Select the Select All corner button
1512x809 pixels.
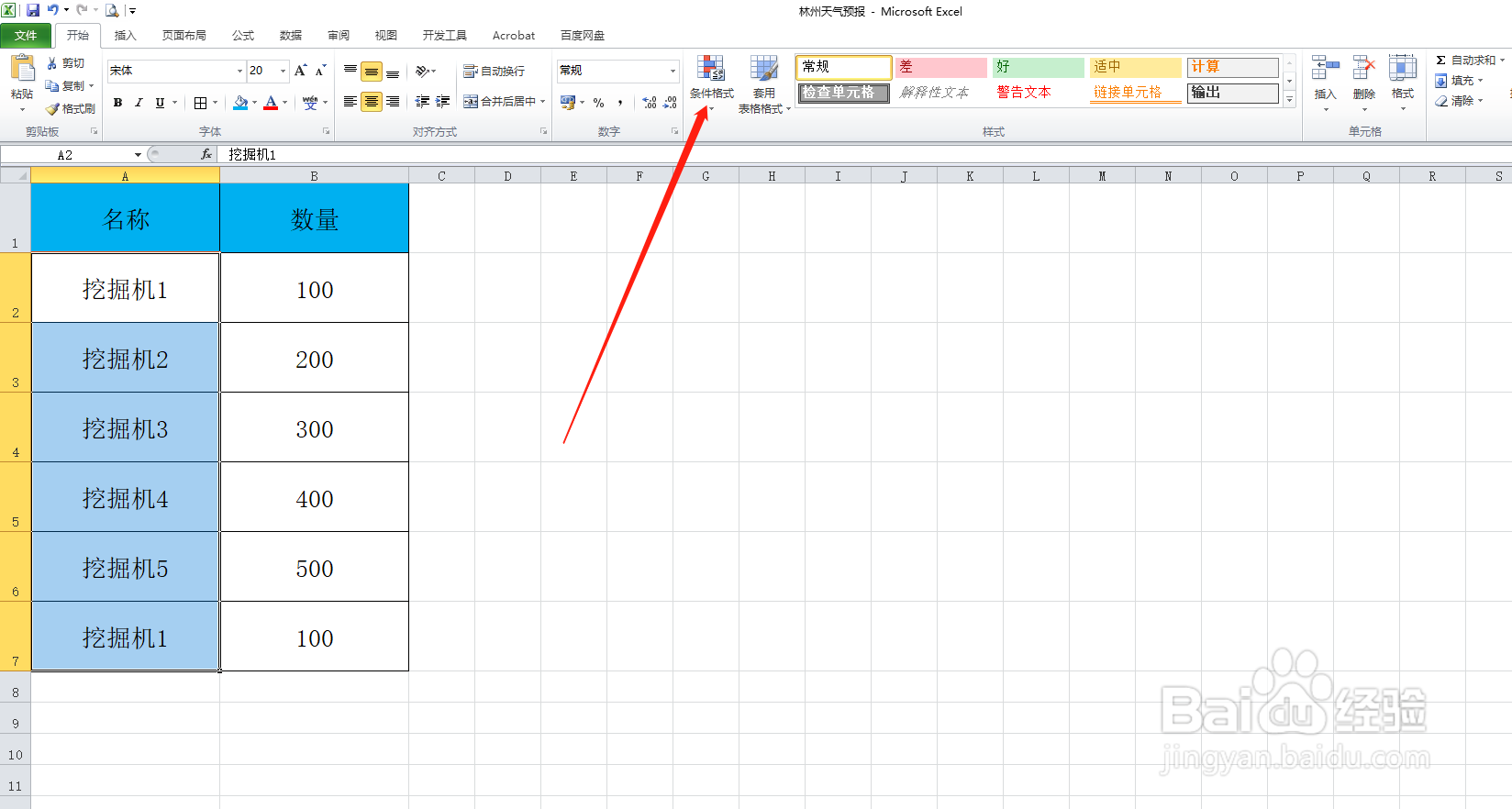pyautogui.click(x=16, y=175)
